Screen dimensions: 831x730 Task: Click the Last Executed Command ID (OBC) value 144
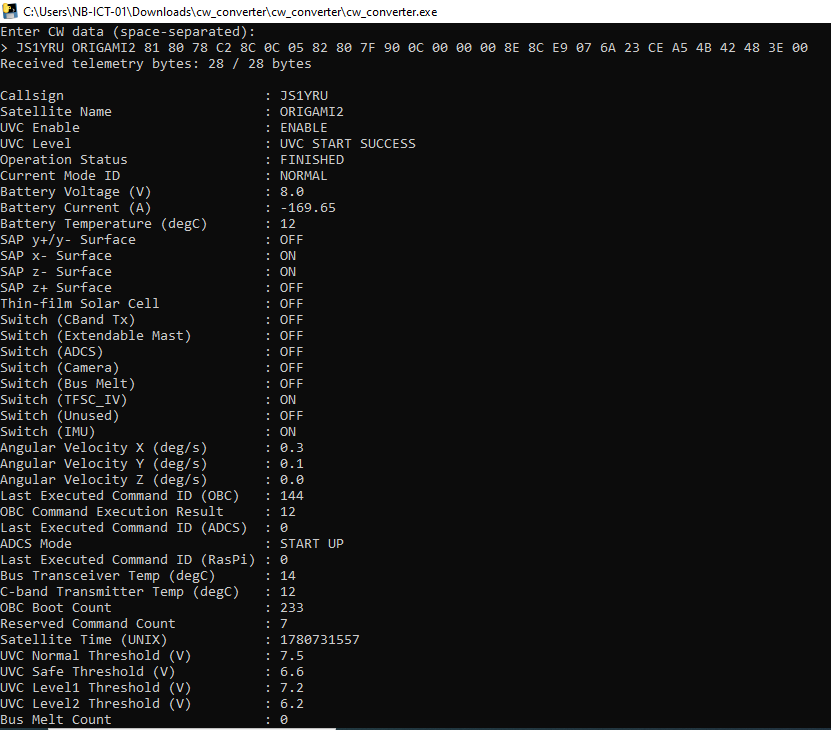(291, 496)
